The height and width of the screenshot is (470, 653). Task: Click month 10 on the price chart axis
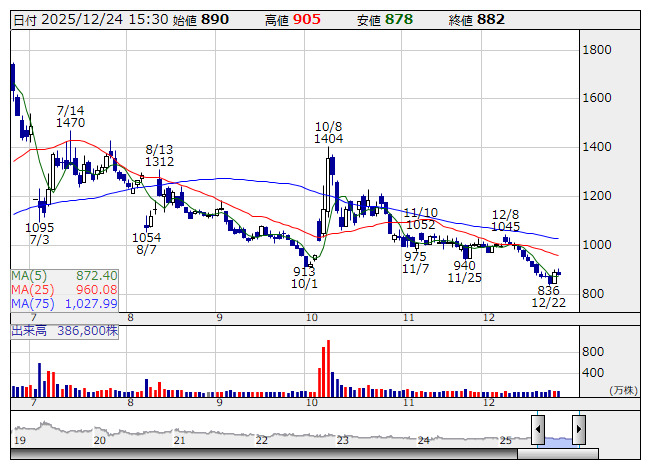pos(312,318)
